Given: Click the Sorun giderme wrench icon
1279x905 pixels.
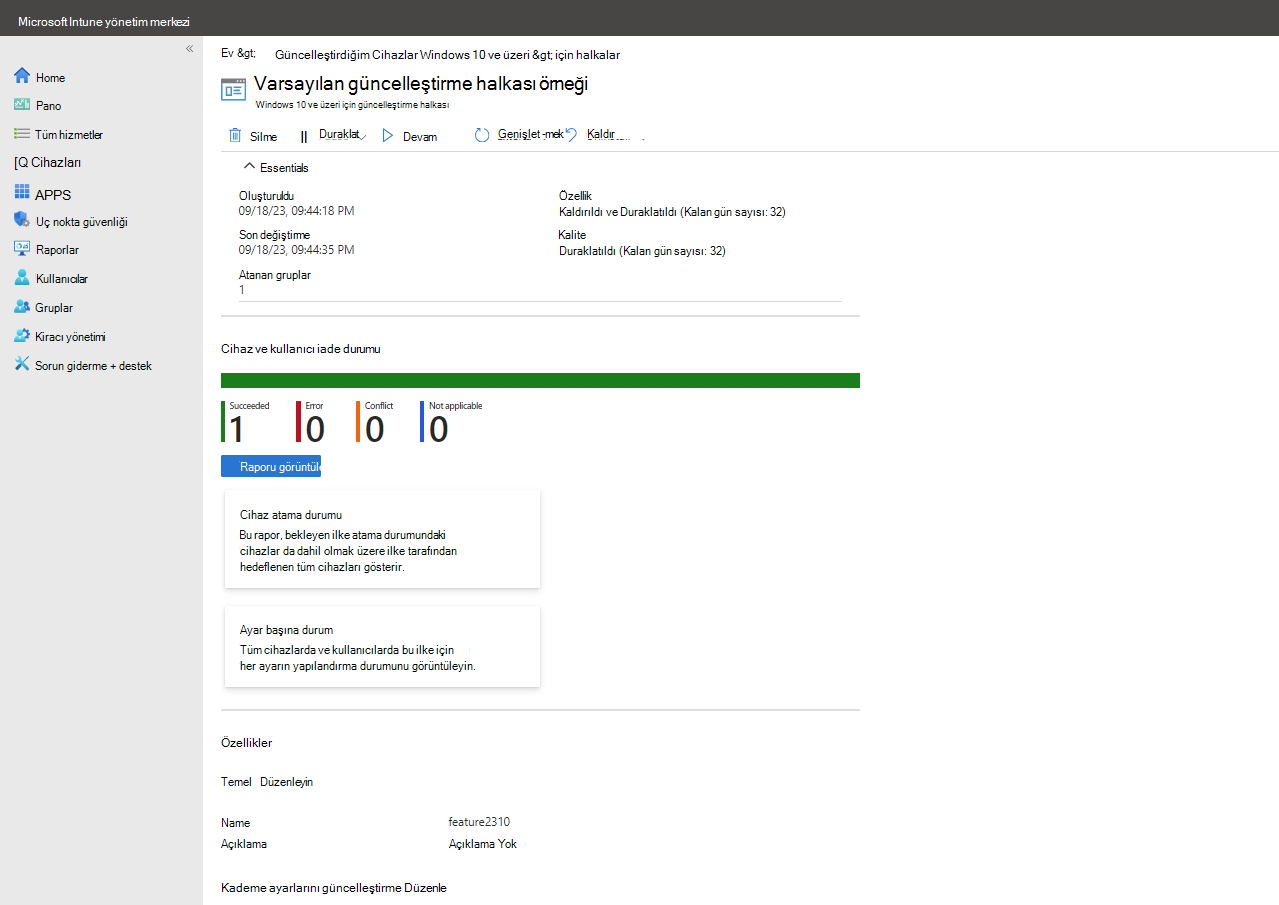Looking at the screenshot, I should (22, 364).
